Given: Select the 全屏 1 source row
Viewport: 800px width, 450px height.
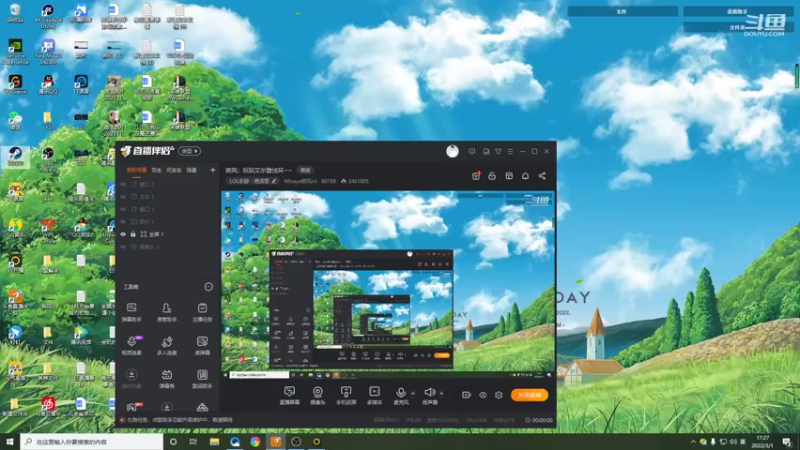Looking at the screenshot, I should coord(168,234).
